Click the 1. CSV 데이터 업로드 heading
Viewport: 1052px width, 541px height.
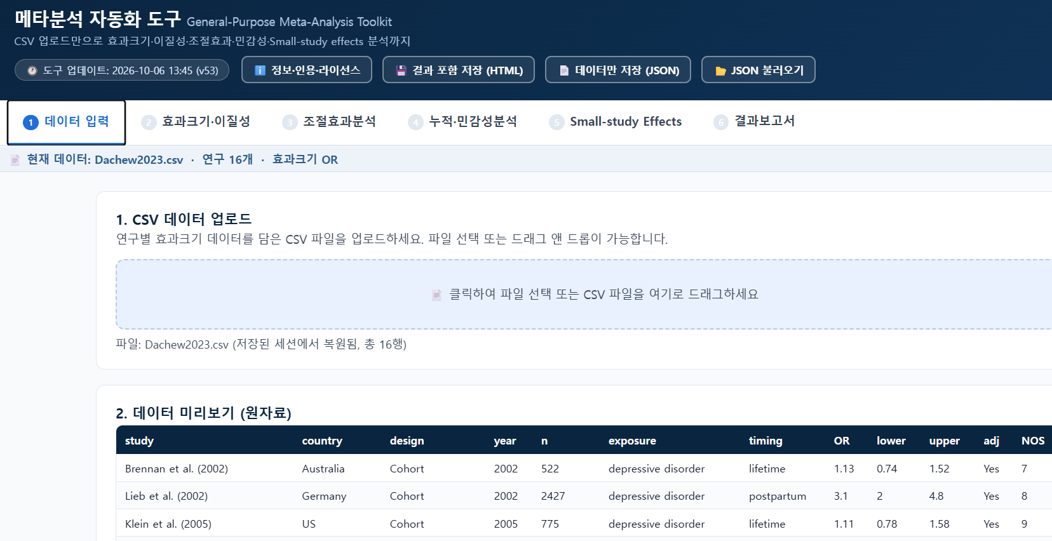[x=184, y=219]
